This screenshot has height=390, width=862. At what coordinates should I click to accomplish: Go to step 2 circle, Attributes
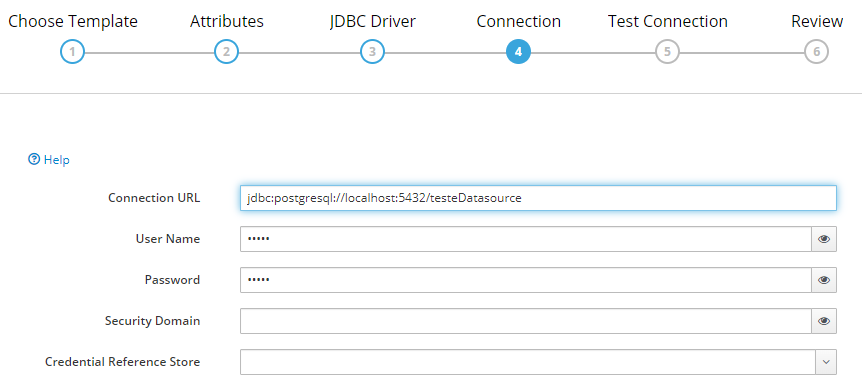[226, 52]
